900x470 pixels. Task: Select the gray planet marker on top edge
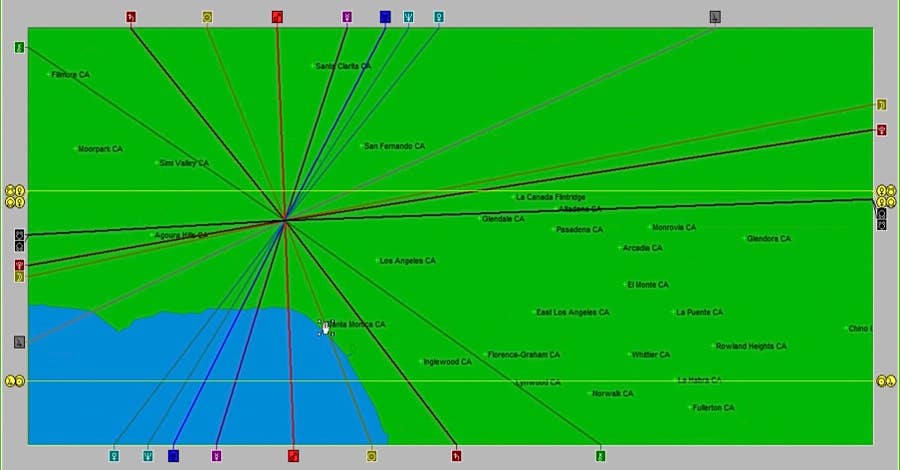715,17
